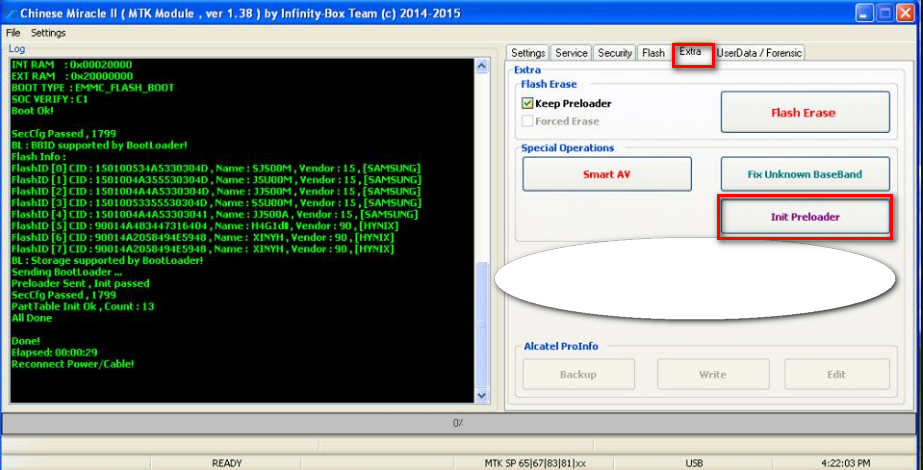Switch to the Settings tab
This screenshot has height=470, width=923.
[x=528, y=53]
